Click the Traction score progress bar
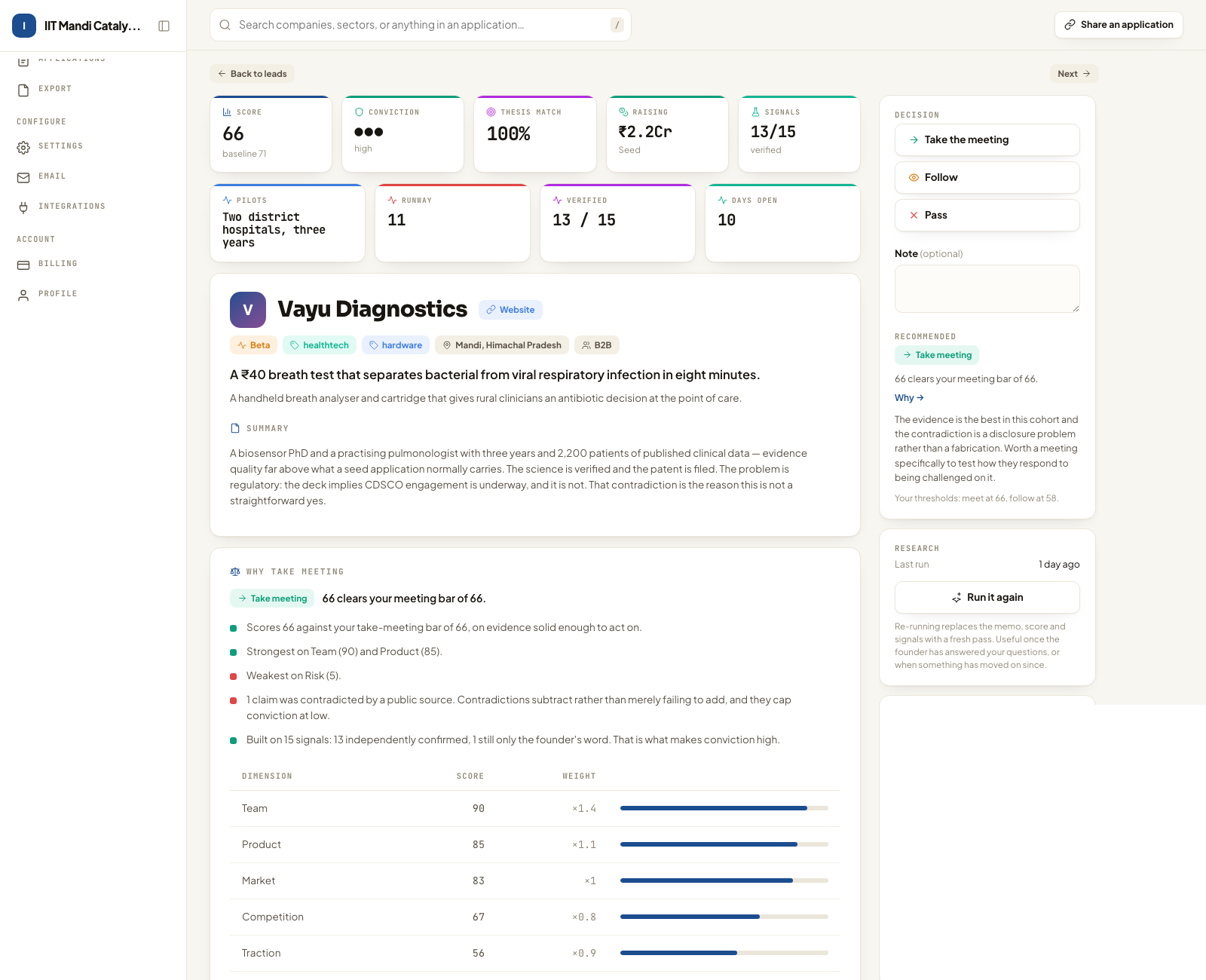The image size is (1206, 980). (724, 953)
